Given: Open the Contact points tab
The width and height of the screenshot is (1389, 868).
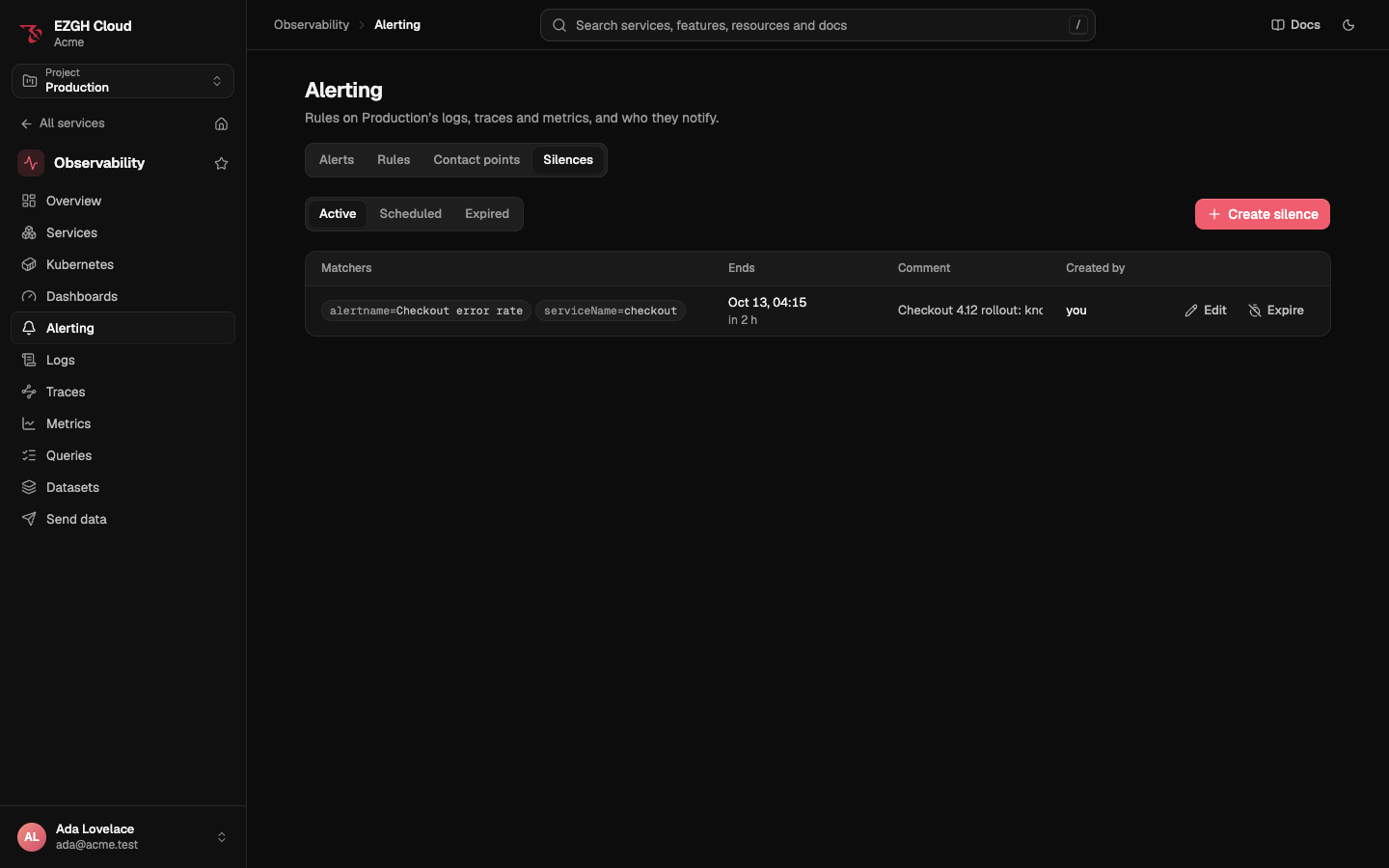Looking at the screenshot, I should point(477,160).
